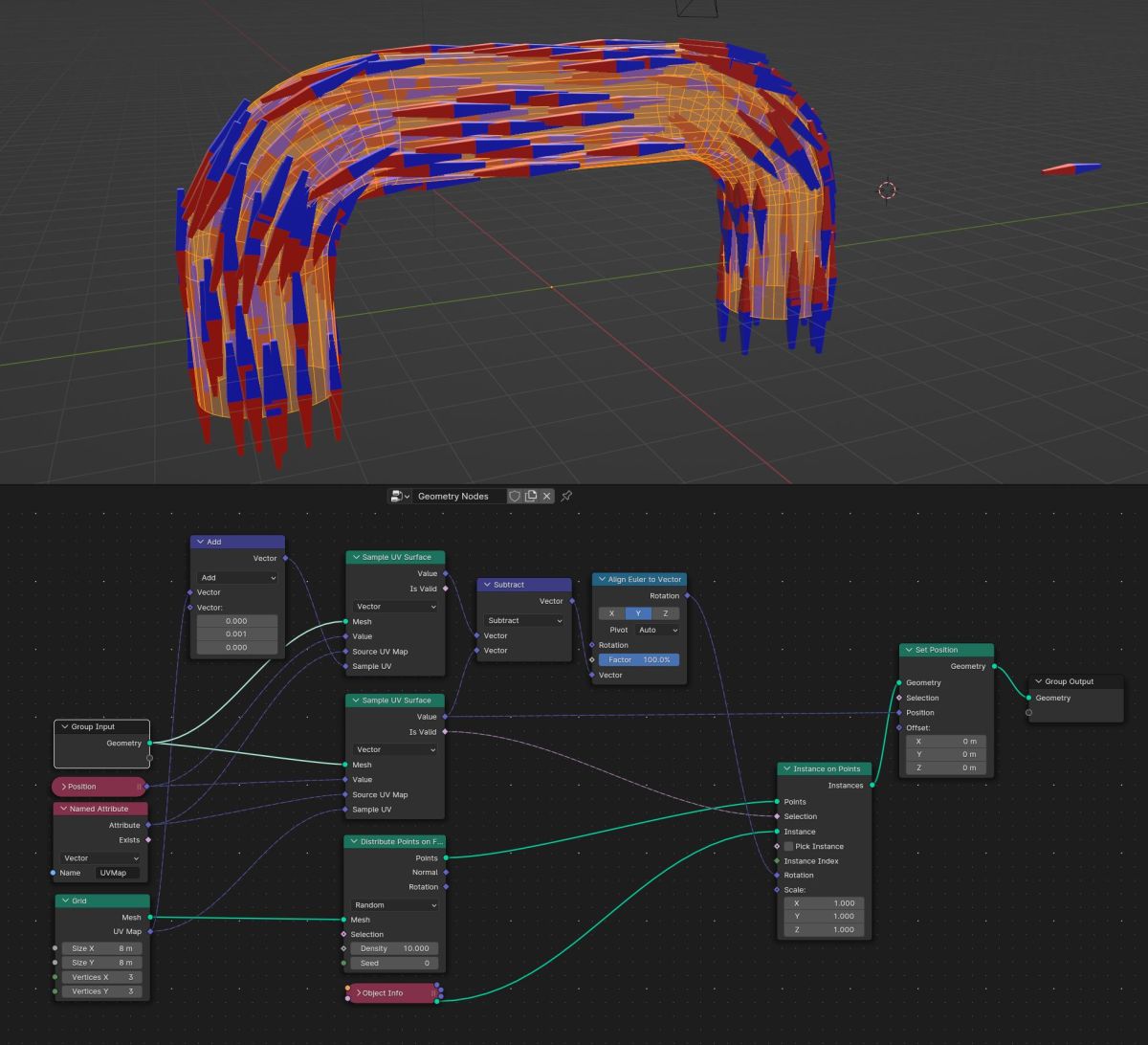Click the 3D cursor in the viewport
This screenshot has height=1045, width=1148.
[x=887, y=190]
